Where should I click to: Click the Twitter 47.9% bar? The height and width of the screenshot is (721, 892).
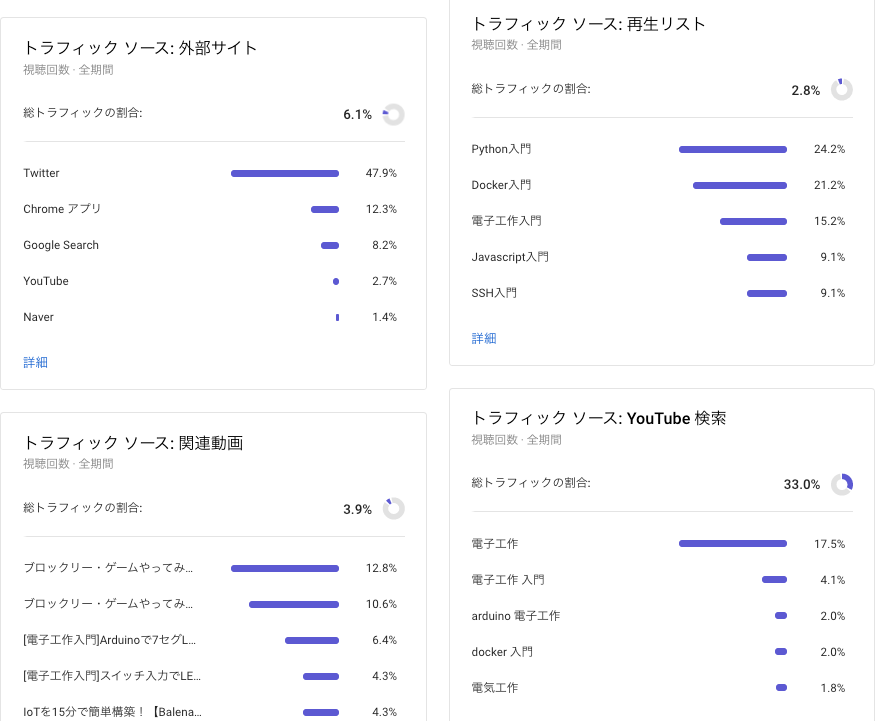click(x=285, y=173)
